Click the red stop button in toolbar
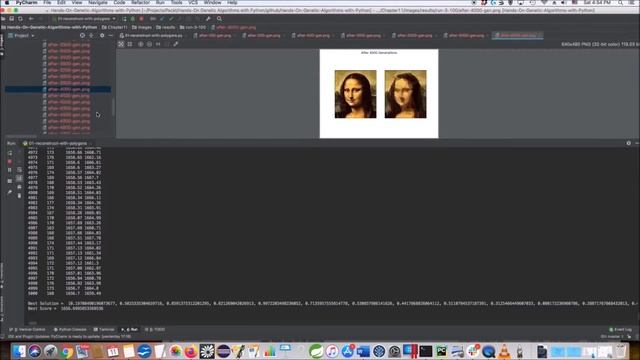640x360 pixels. (x=142, y=19)
